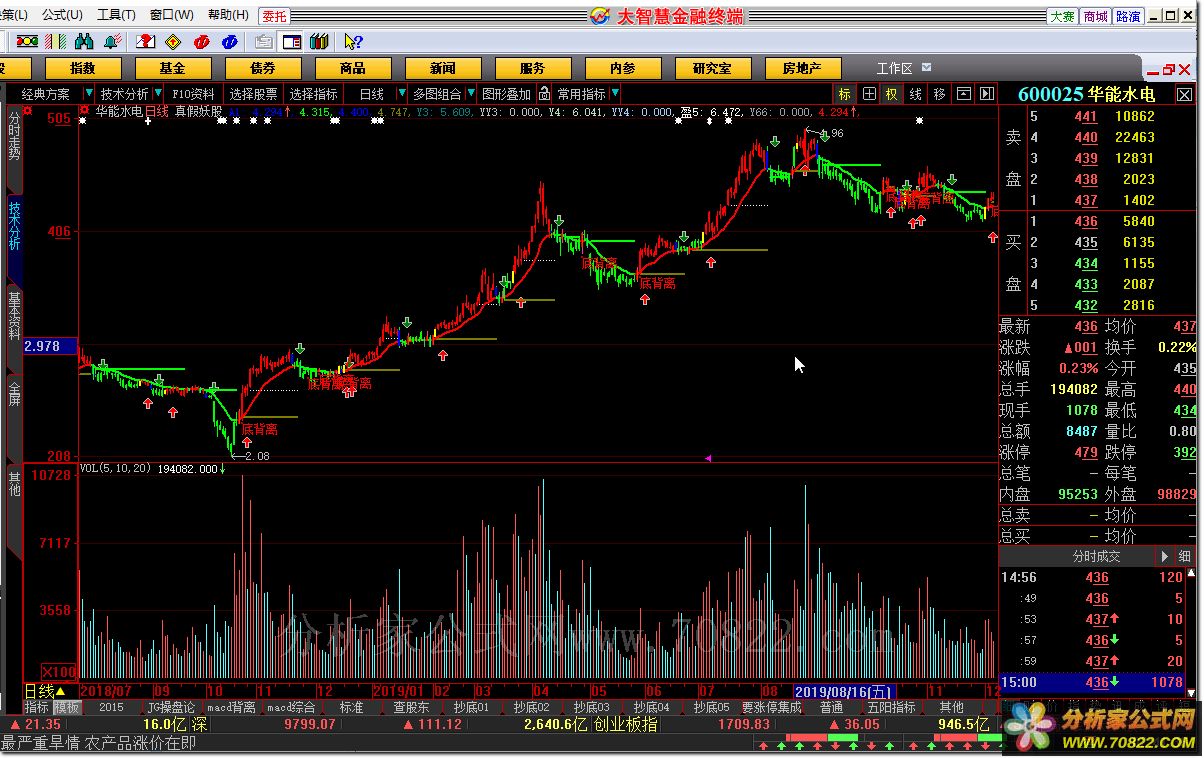1204x758 pixels.
Task: Toggle the 权 rights-adjustment button
Action: (891, 94)
